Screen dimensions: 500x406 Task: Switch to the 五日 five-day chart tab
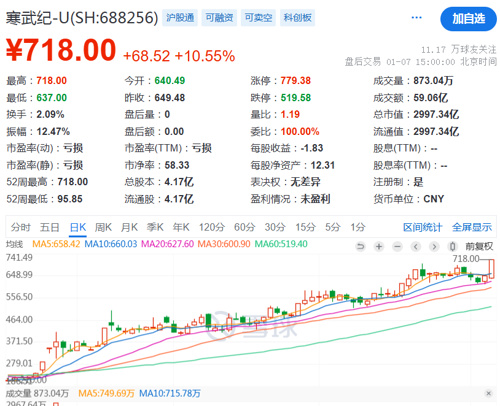click(x=50, y=227)
